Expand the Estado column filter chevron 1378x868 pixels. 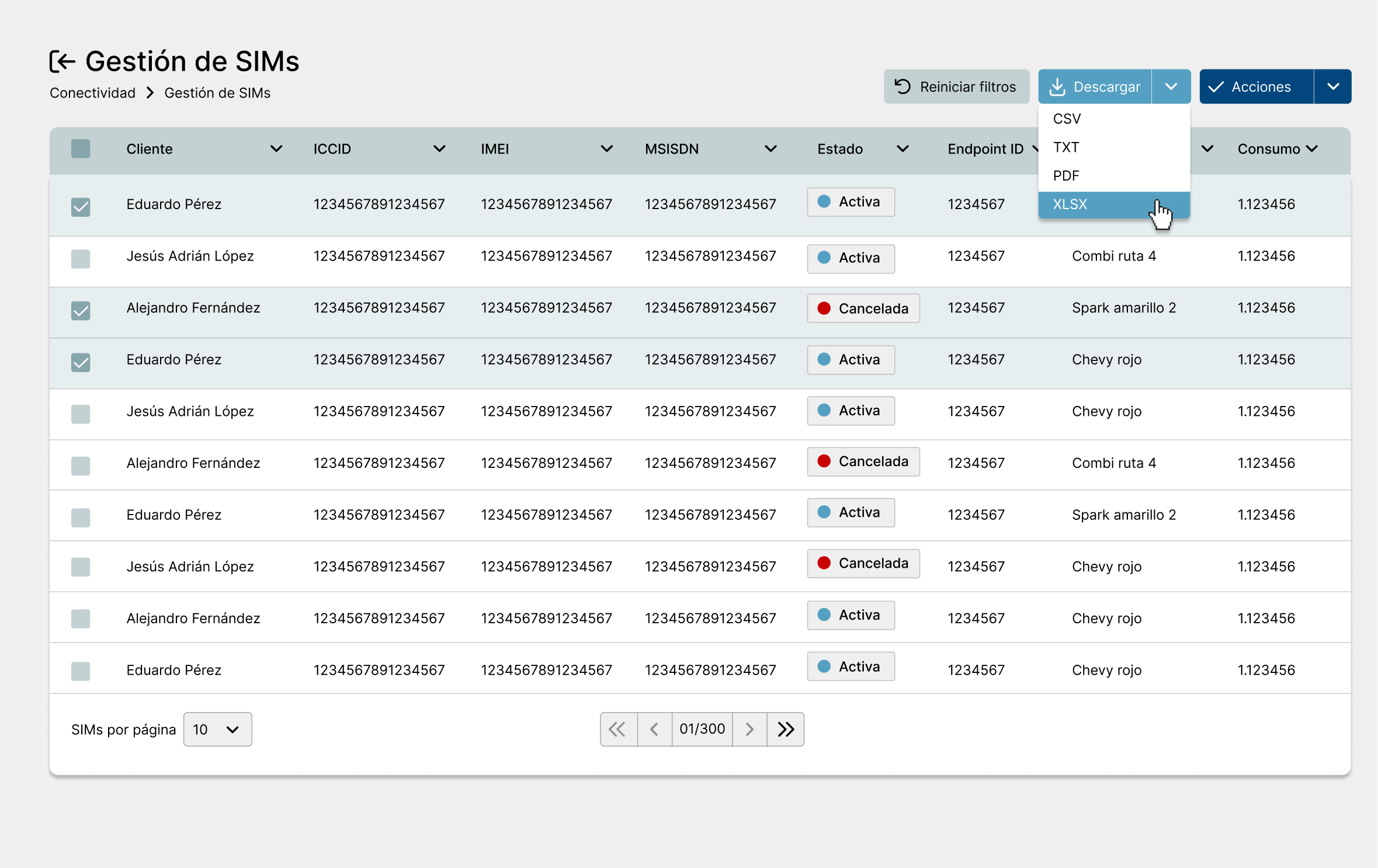903,149
